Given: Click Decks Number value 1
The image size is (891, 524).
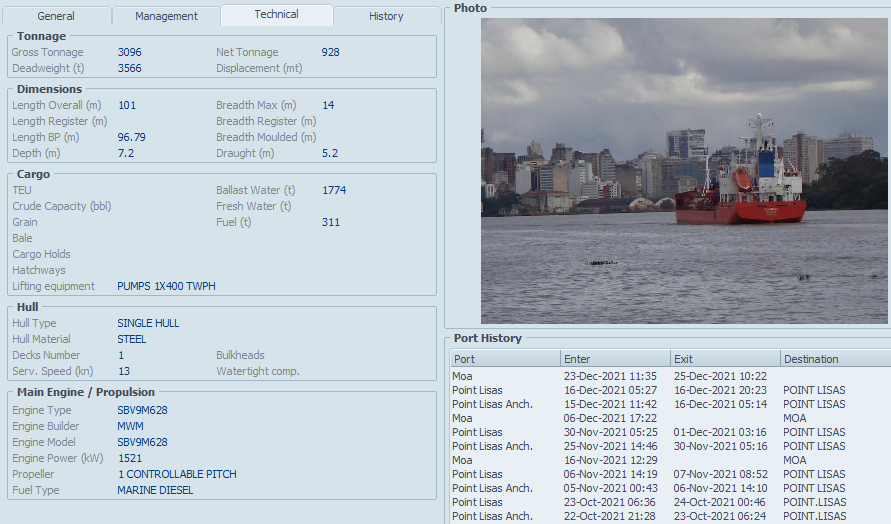Looking at the screenshot, I should pos(121,355).
